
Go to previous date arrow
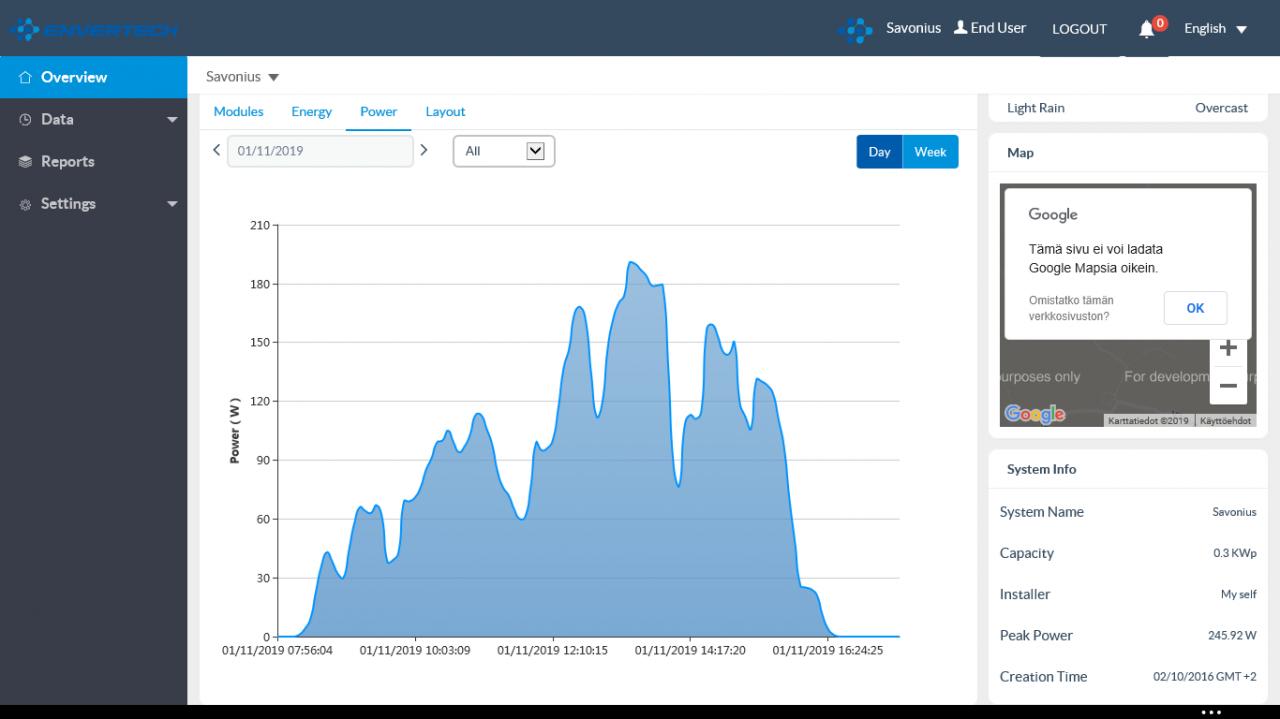216,150
